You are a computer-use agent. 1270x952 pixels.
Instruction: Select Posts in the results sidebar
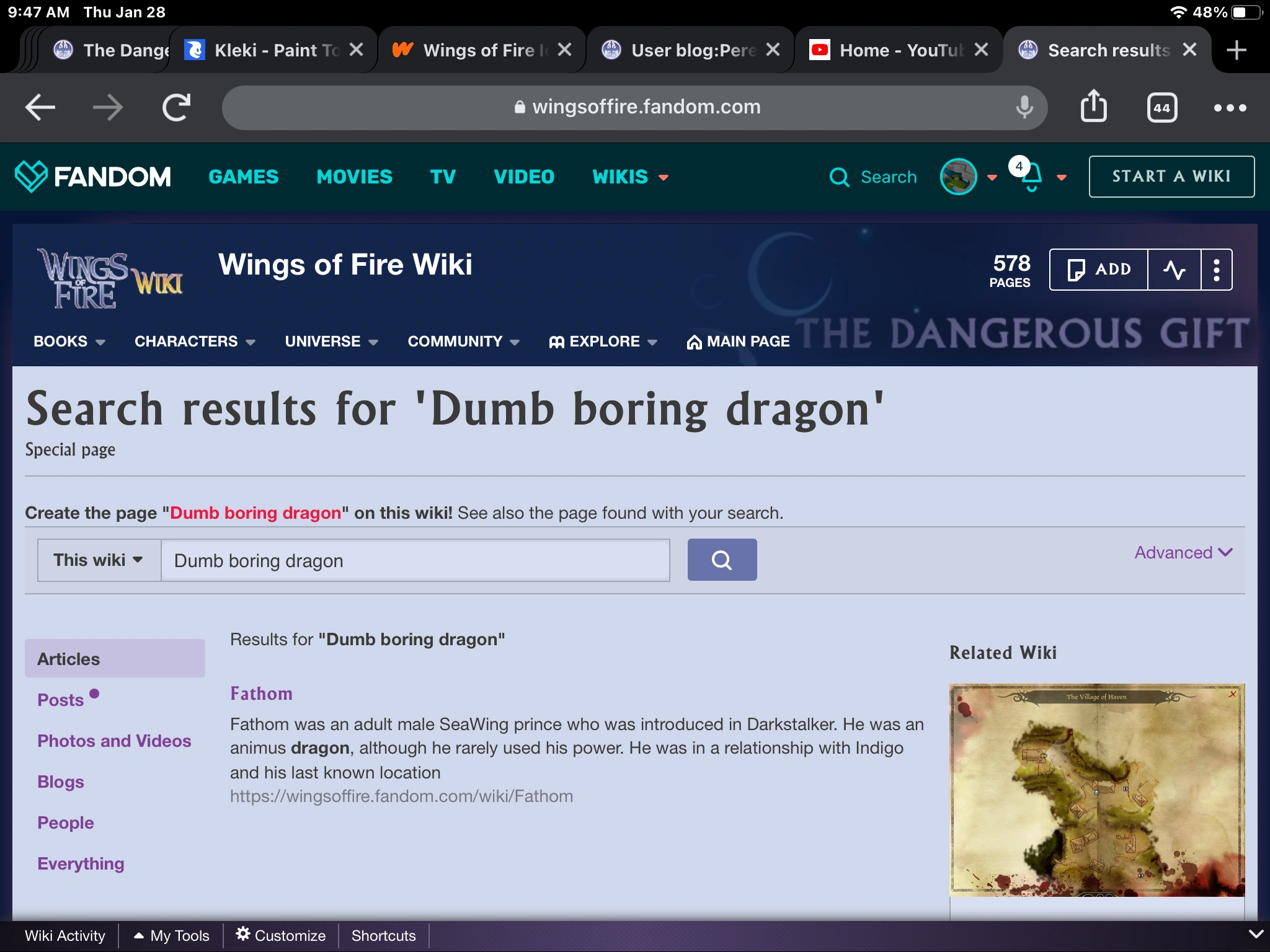pyautogui.click(x=61, y=699)
